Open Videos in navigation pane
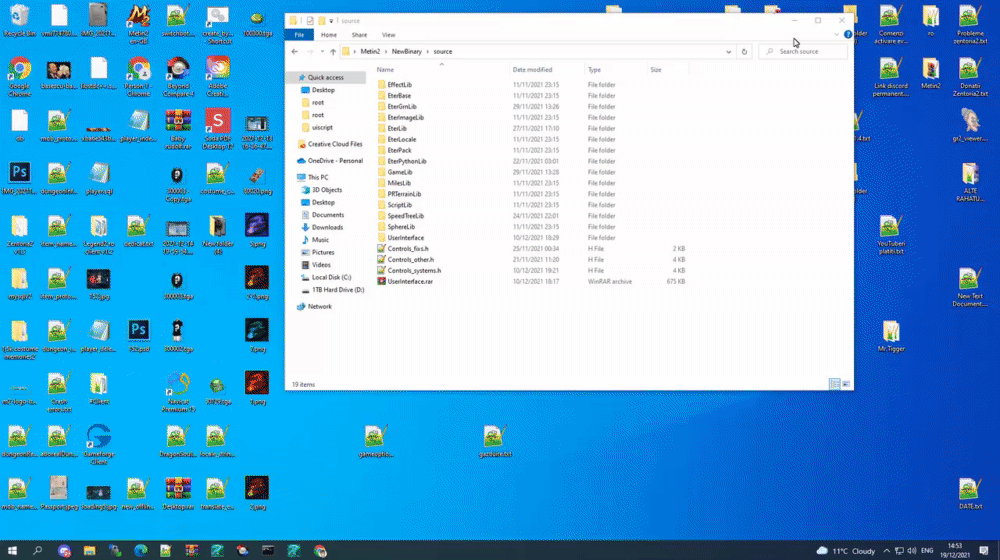1000x560 pixels. point(321,265)
